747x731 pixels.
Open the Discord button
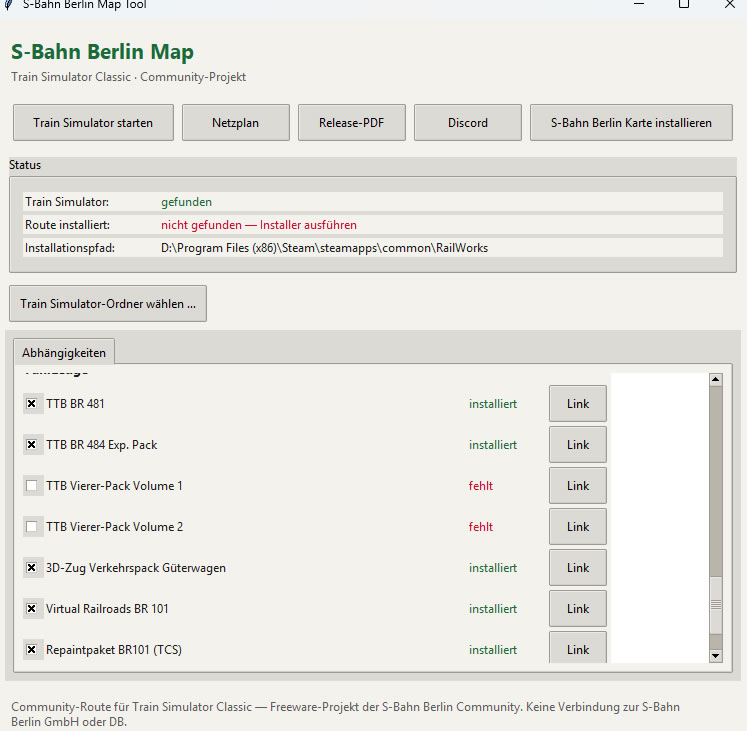468,123
